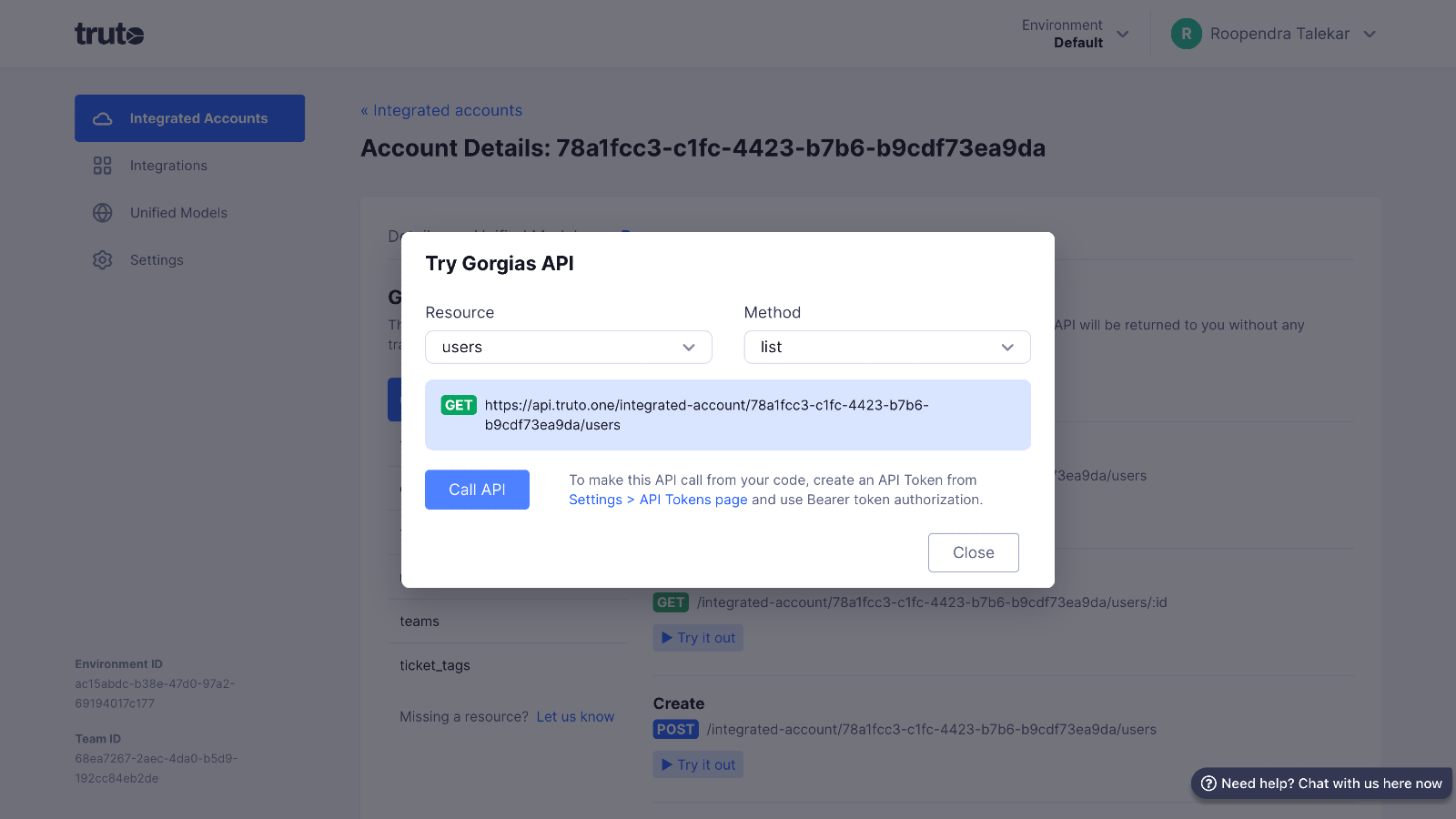Open the Method dropdown showing list
The height and width of the screenshot is (819, 1456).
click(x=886, y=348)
